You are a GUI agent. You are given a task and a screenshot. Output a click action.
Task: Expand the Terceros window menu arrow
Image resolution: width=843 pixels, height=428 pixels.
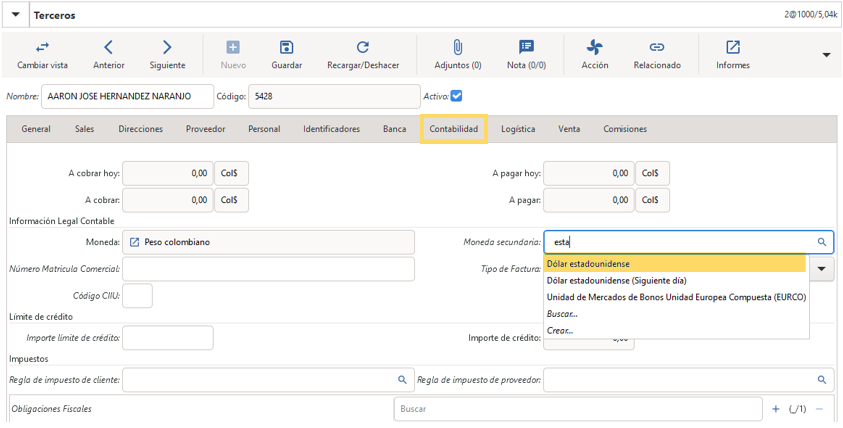16,15
